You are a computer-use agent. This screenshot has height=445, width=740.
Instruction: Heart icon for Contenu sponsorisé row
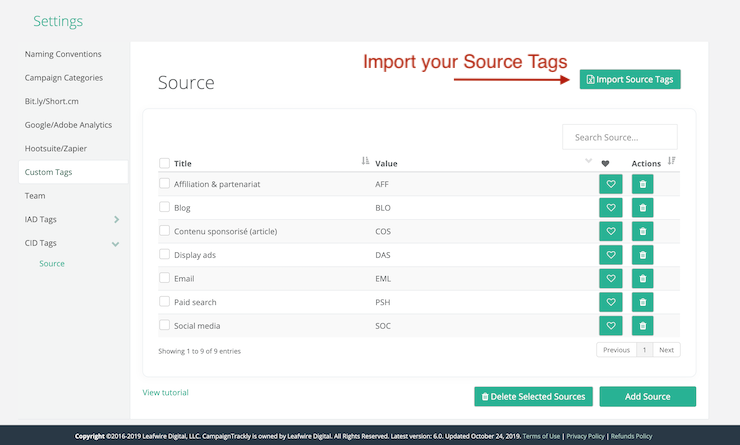click(610, 231)
